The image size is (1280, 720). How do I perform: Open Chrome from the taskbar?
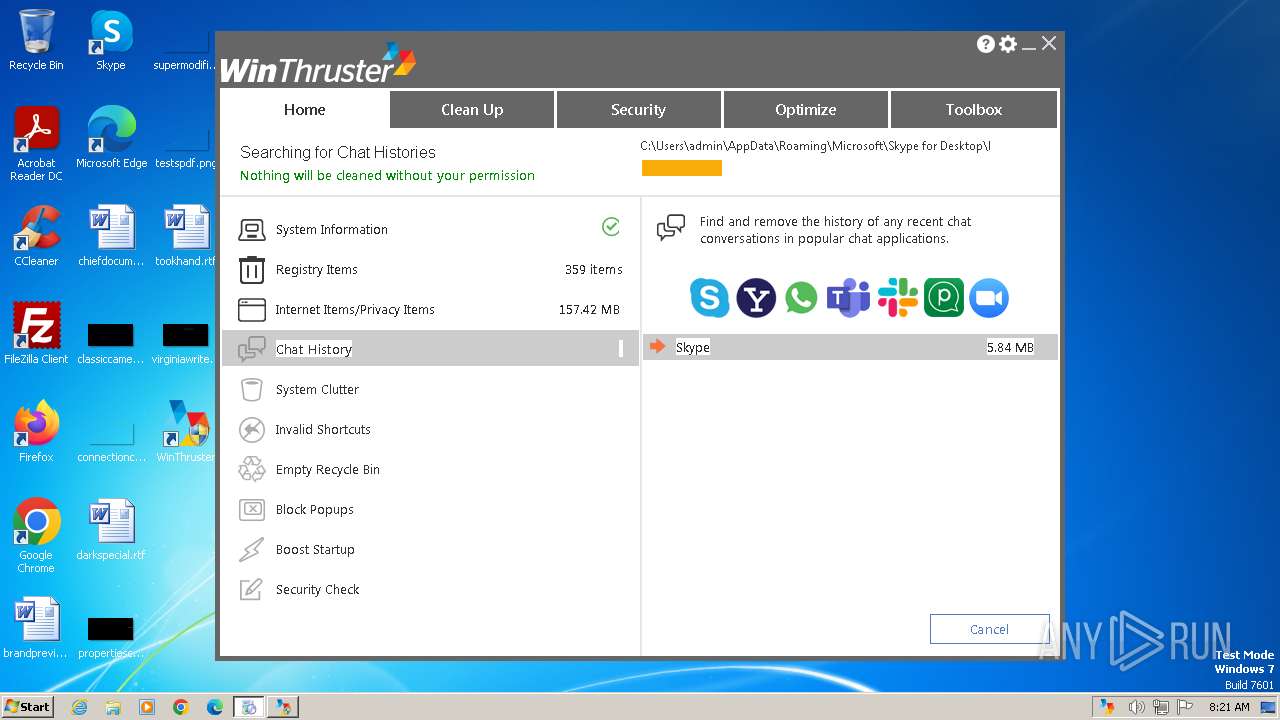[x=180, y=707]
